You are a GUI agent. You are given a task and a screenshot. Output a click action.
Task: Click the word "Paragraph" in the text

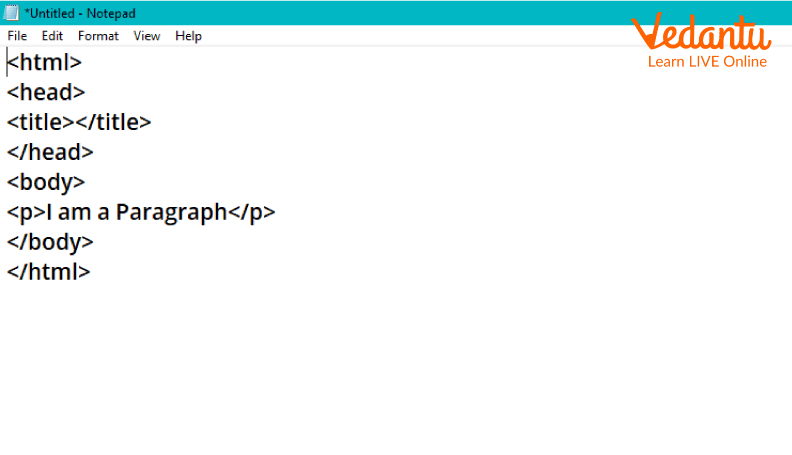point(171,212)
